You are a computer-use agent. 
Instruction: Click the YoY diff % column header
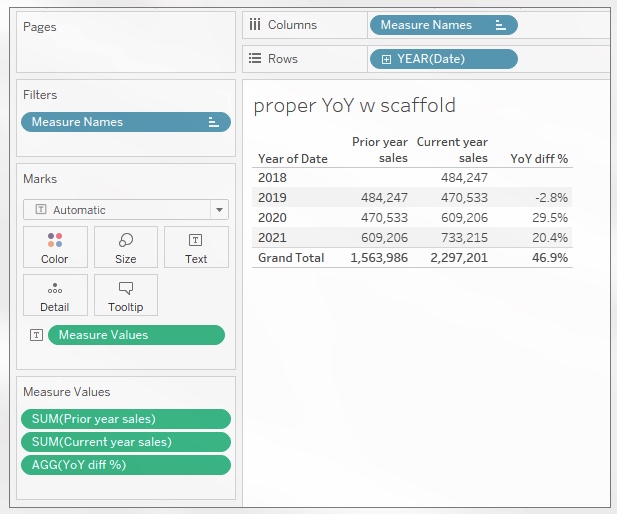(538, 158)
